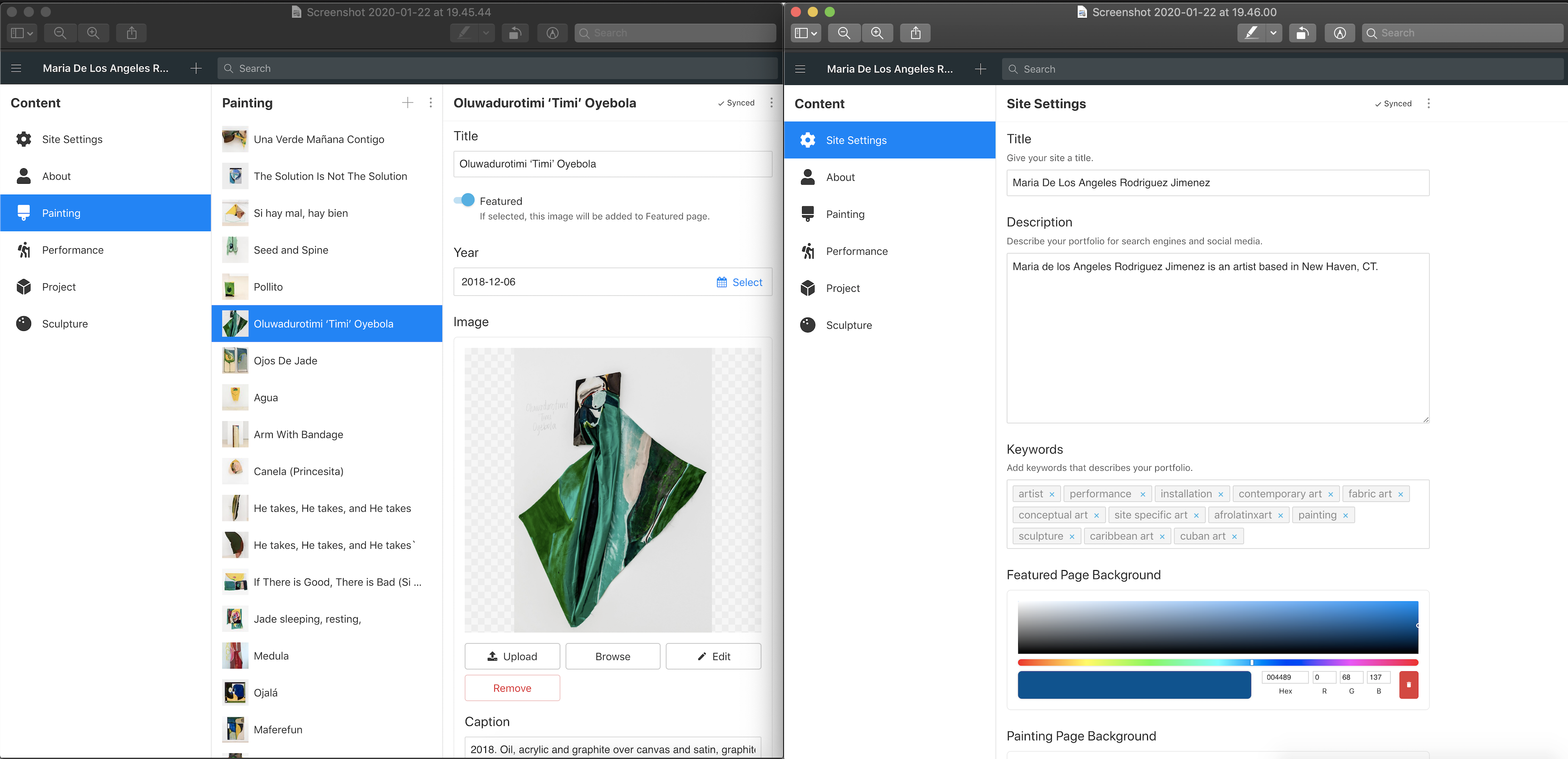
Task: Select Site Settings in left Content list
Action: (106, 139)
